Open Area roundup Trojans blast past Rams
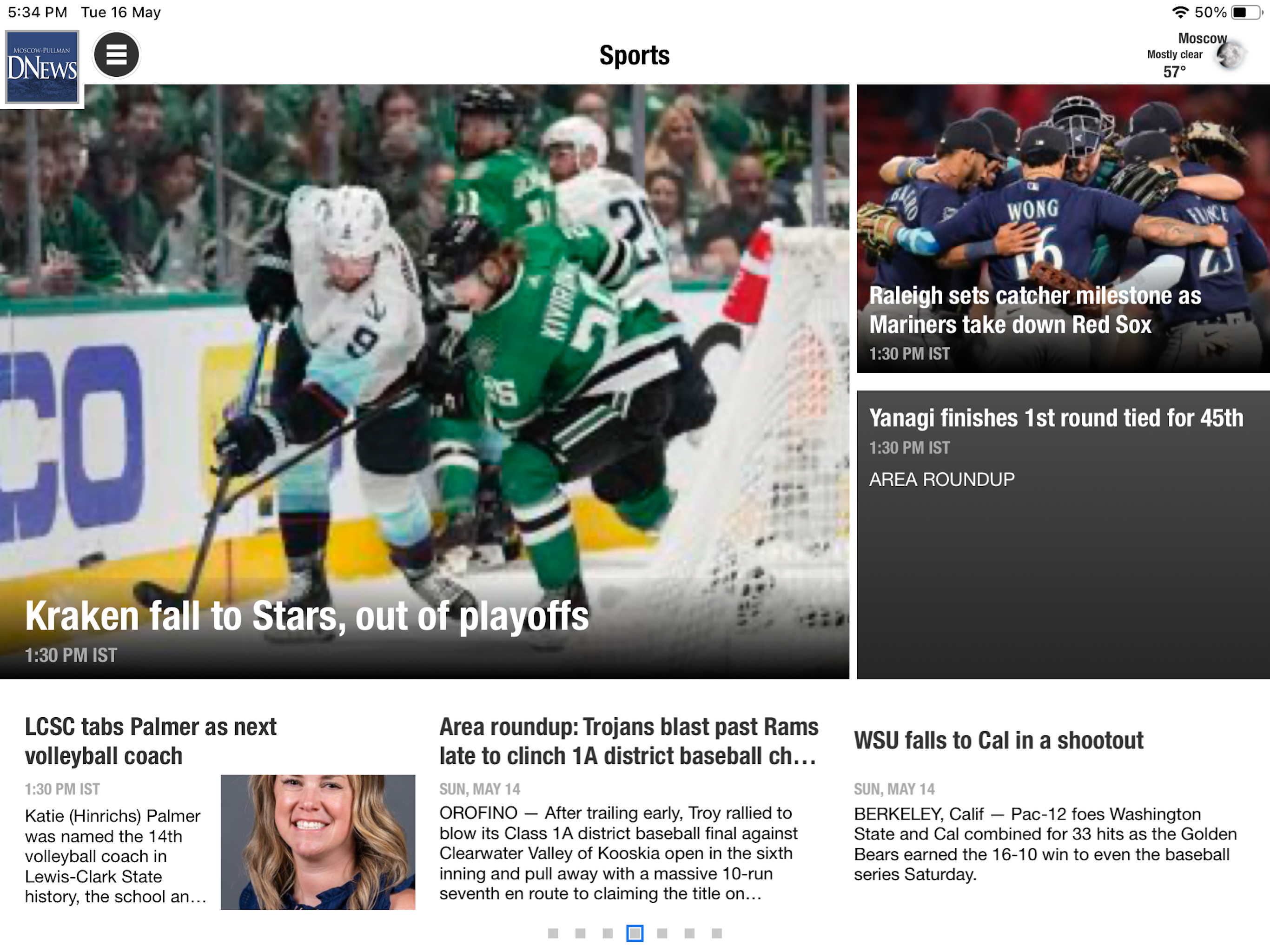Viewport: 1270px width, 952px height. click(628, 741)
